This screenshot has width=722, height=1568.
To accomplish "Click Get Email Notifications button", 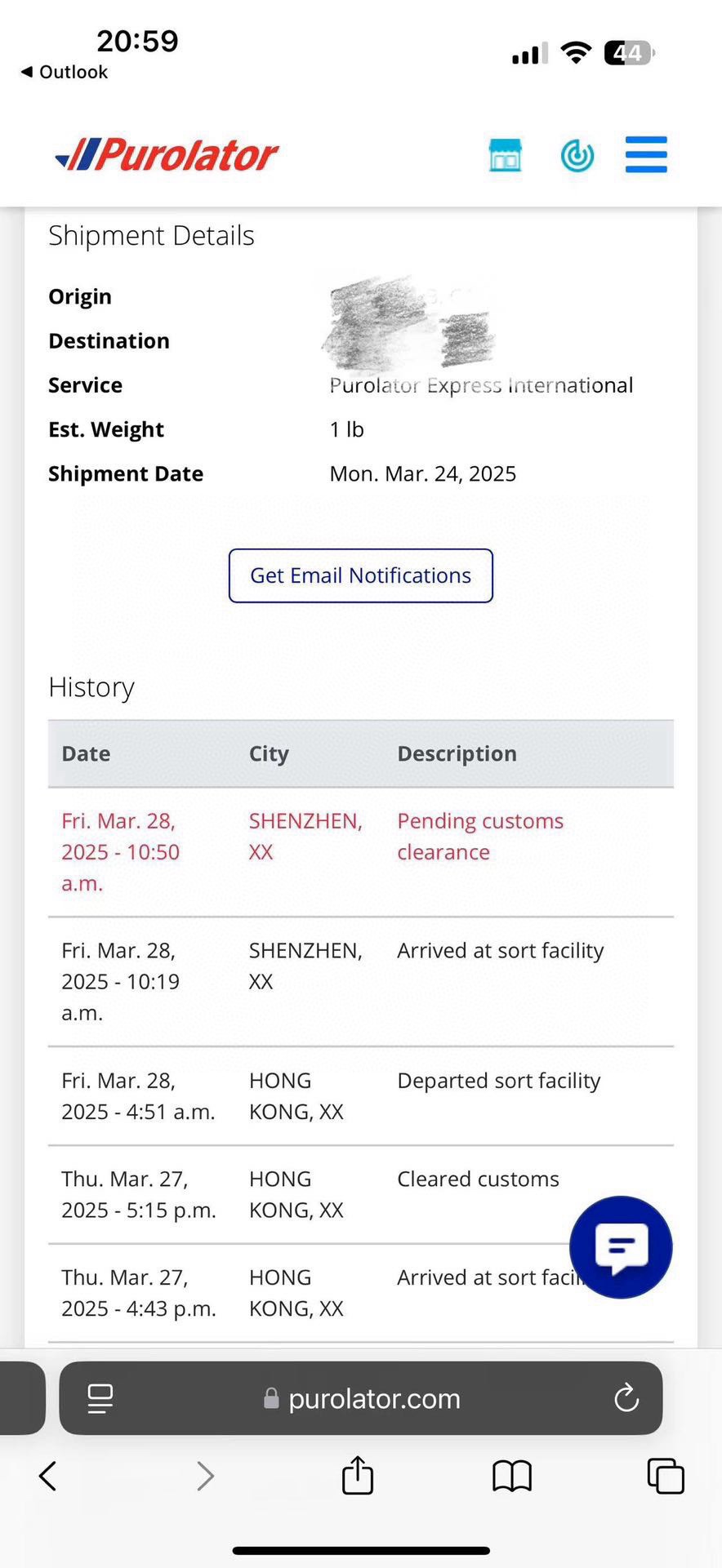I will click(x=360, y=575).
